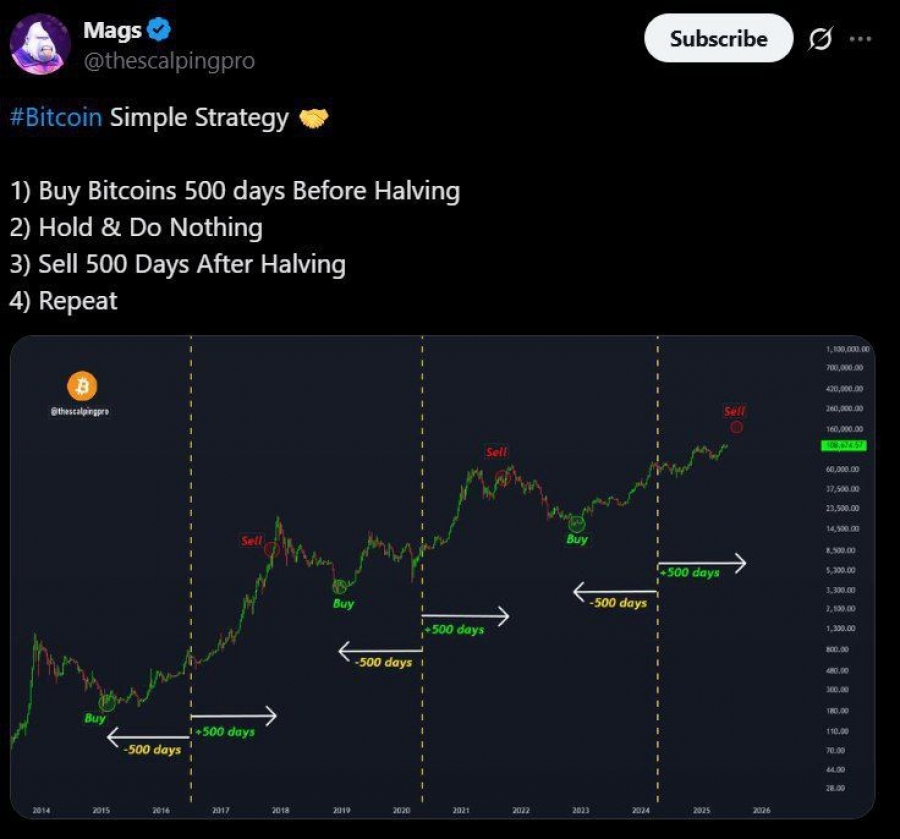Open Mags profile avatar
Viewport: 900px width, 839px height.
[40, 44]
